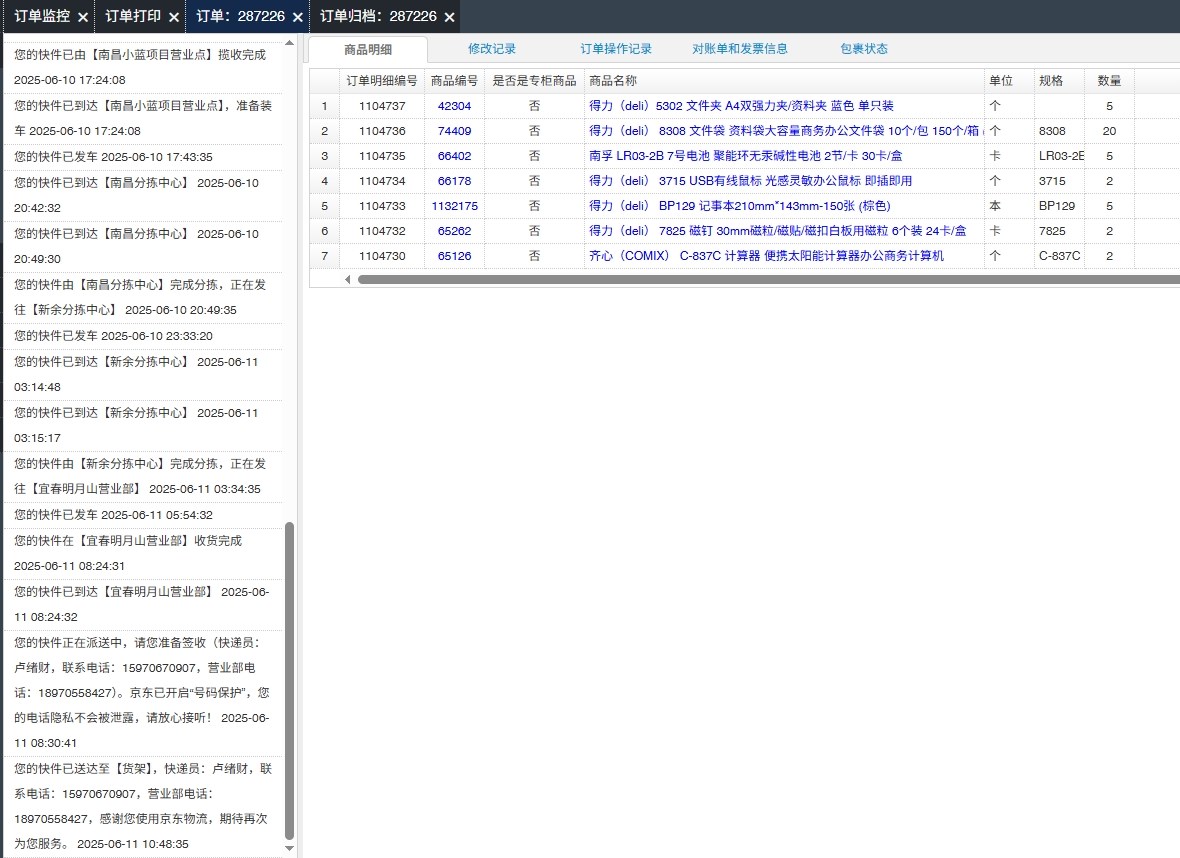
Task: Open the 商品明细 tab
Action: (368, 50)
